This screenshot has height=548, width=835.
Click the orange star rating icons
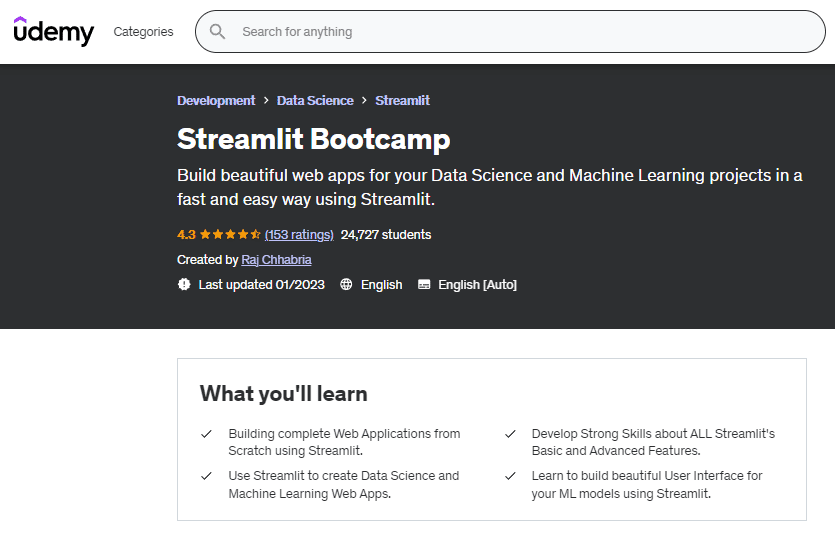tap(230, 235)
